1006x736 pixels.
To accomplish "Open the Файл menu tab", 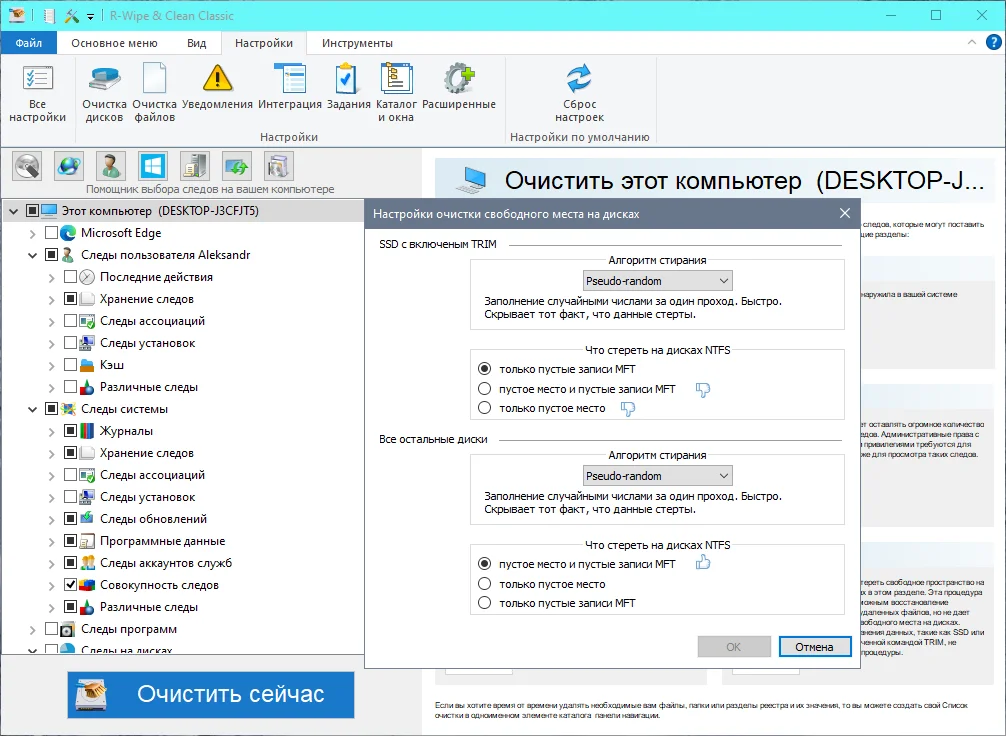I will coord(29,43).
